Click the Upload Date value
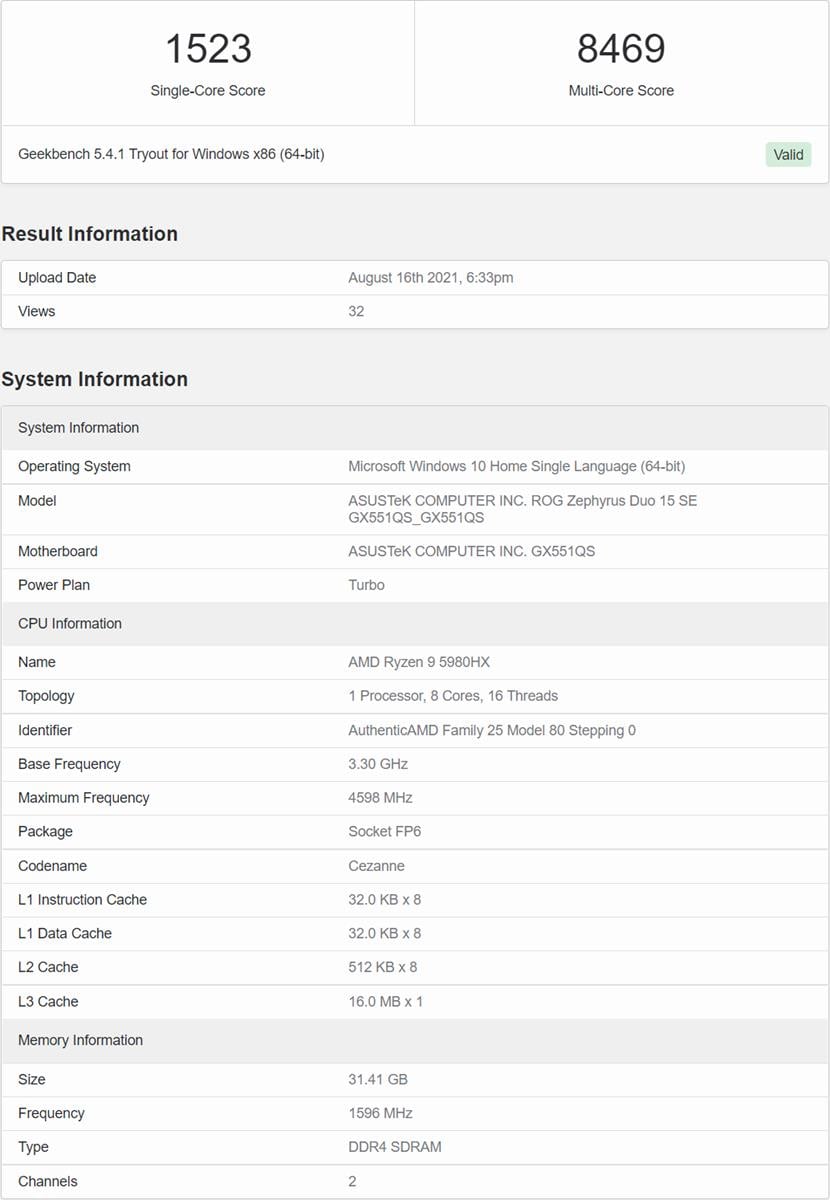This screenshot has width=830, height=1200. click(430, 277)
